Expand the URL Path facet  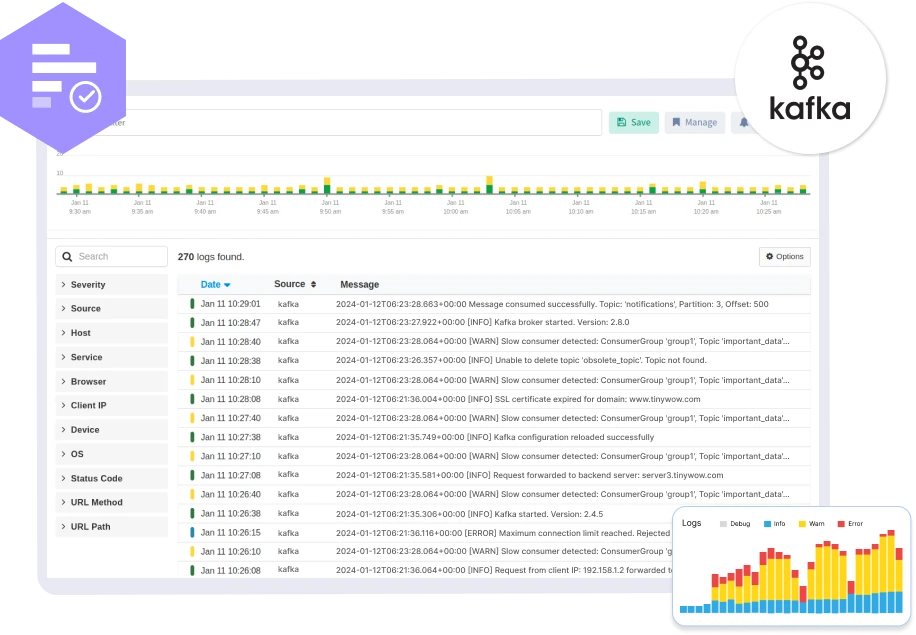tap(112, 527)
